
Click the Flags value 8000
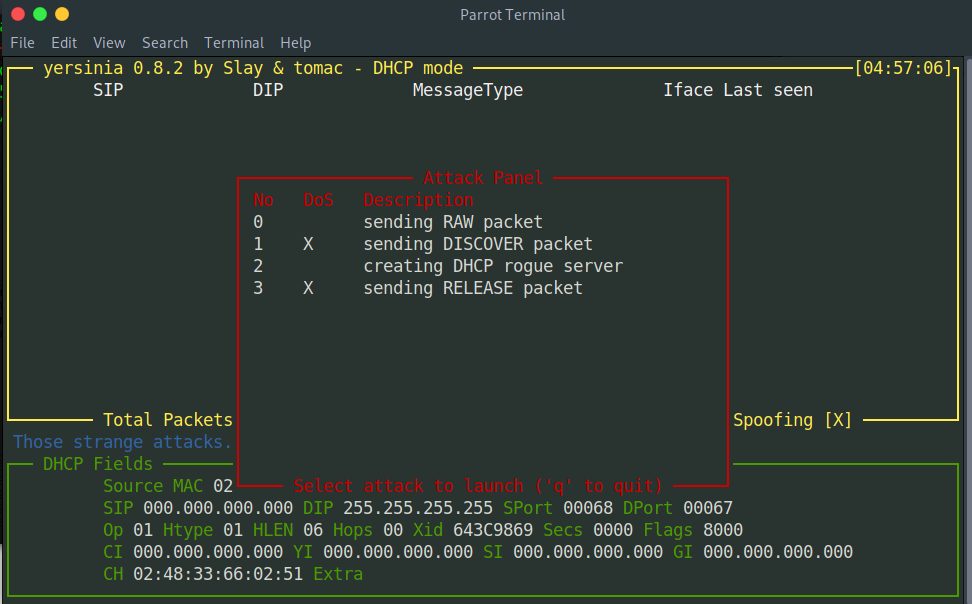point(723,530)
